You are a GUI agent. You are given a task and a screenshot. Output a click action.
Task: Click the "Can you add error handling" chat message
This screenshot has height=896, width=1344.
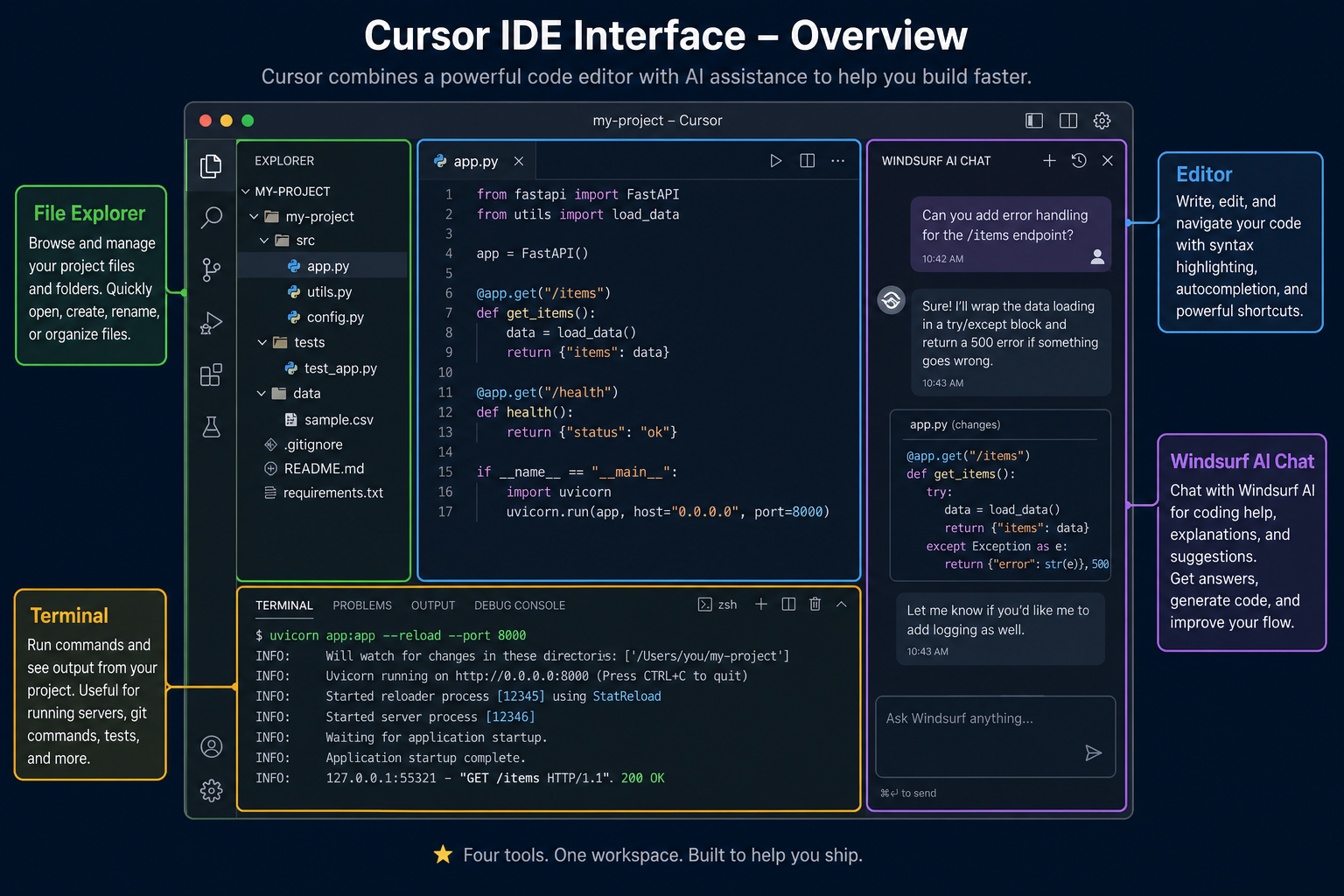[x=1011, y=234]
